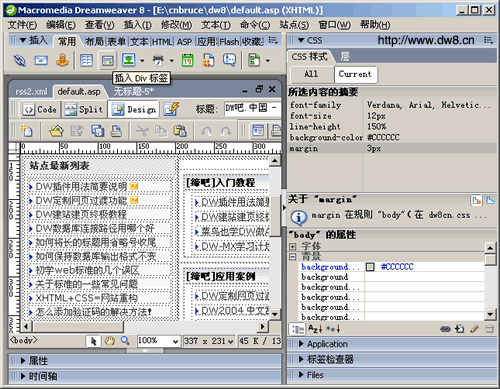
Task: Switch to Code view
Action: tap(40, 109)
